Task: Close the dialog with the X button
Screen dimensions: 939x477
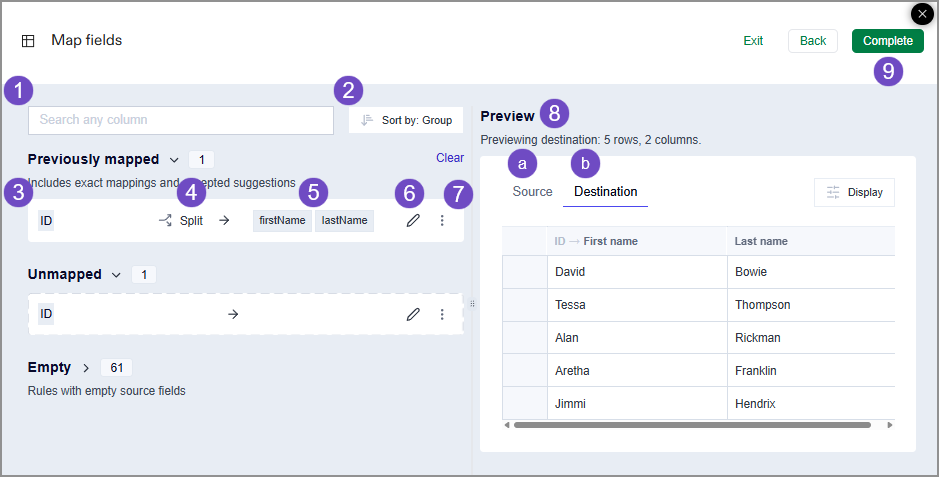Action: 922,14
